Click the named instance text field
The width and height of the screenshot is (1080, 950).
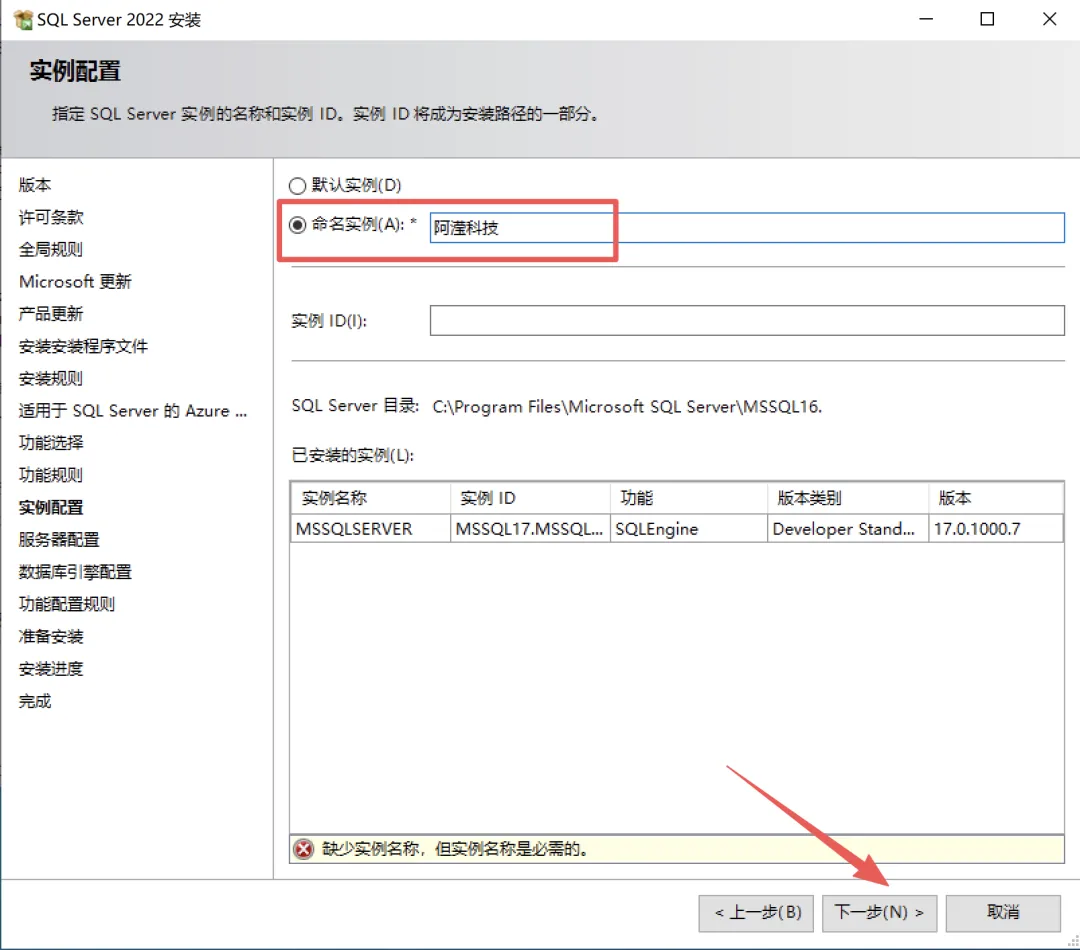tap(747, 228)
